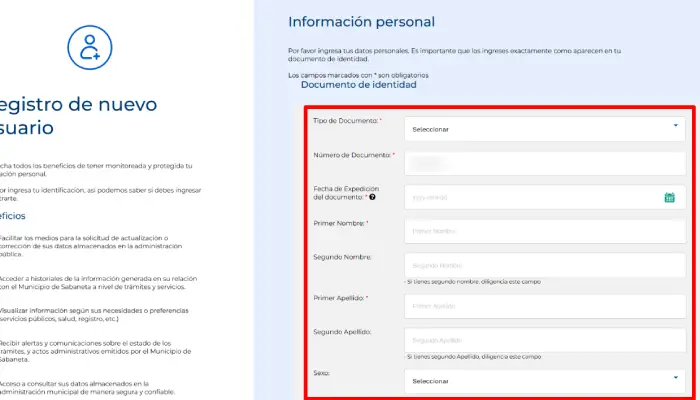Click the benefit text about 'Recibir alertas y comunicaciones'
The width and height of the screenshot is (700, 400).
[95, 351]
